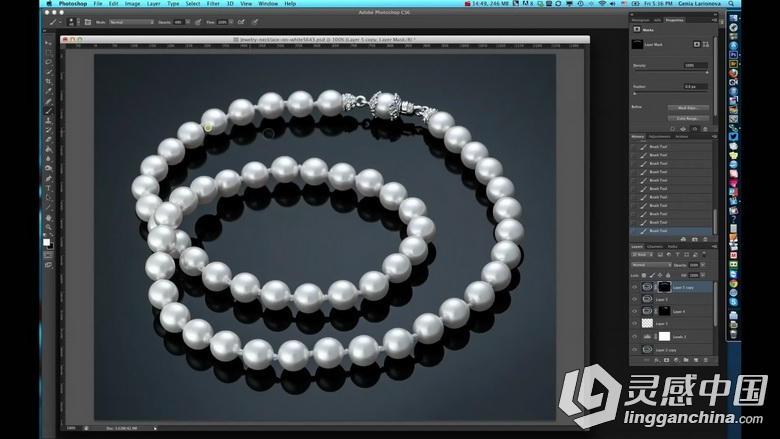The height and width of the screenshot is (439, 780).
Task: Select the Zoom tool
Action: tap(48, 227)
